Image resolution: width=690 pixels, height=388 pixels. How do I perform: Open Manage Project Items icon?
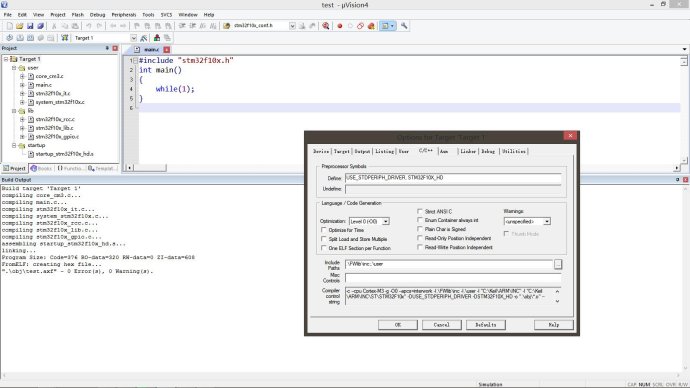157,38
